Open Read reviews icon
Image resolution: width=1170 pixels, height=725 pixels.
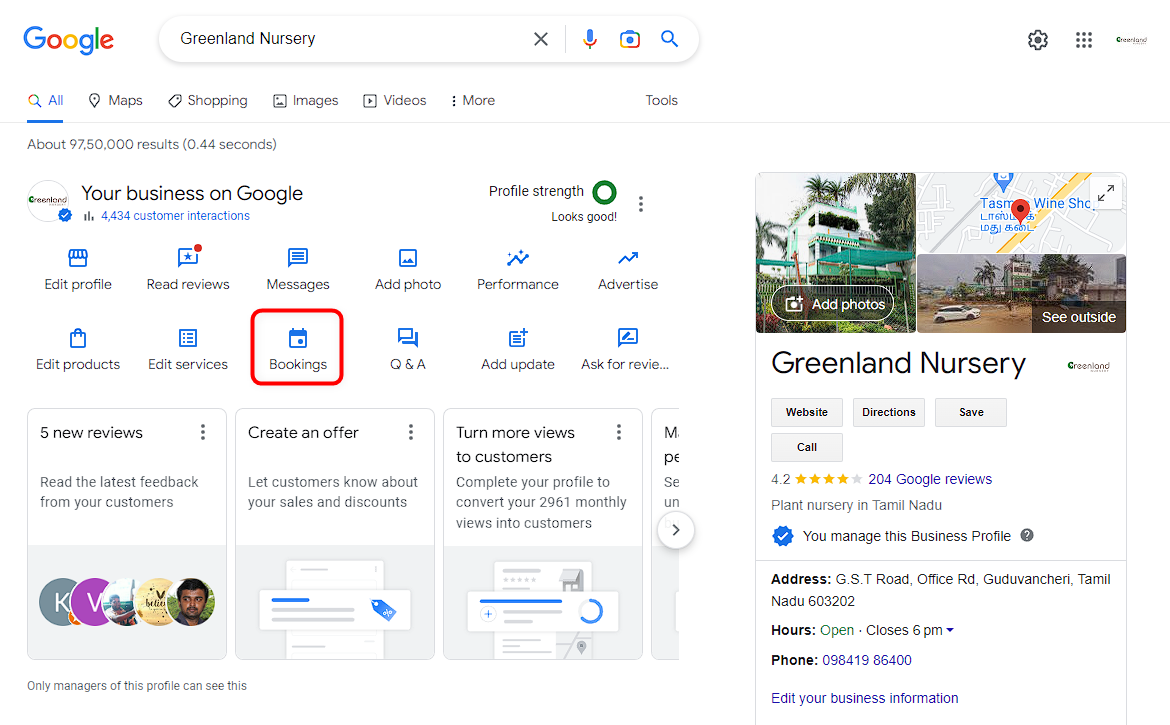tap(188, 257)
